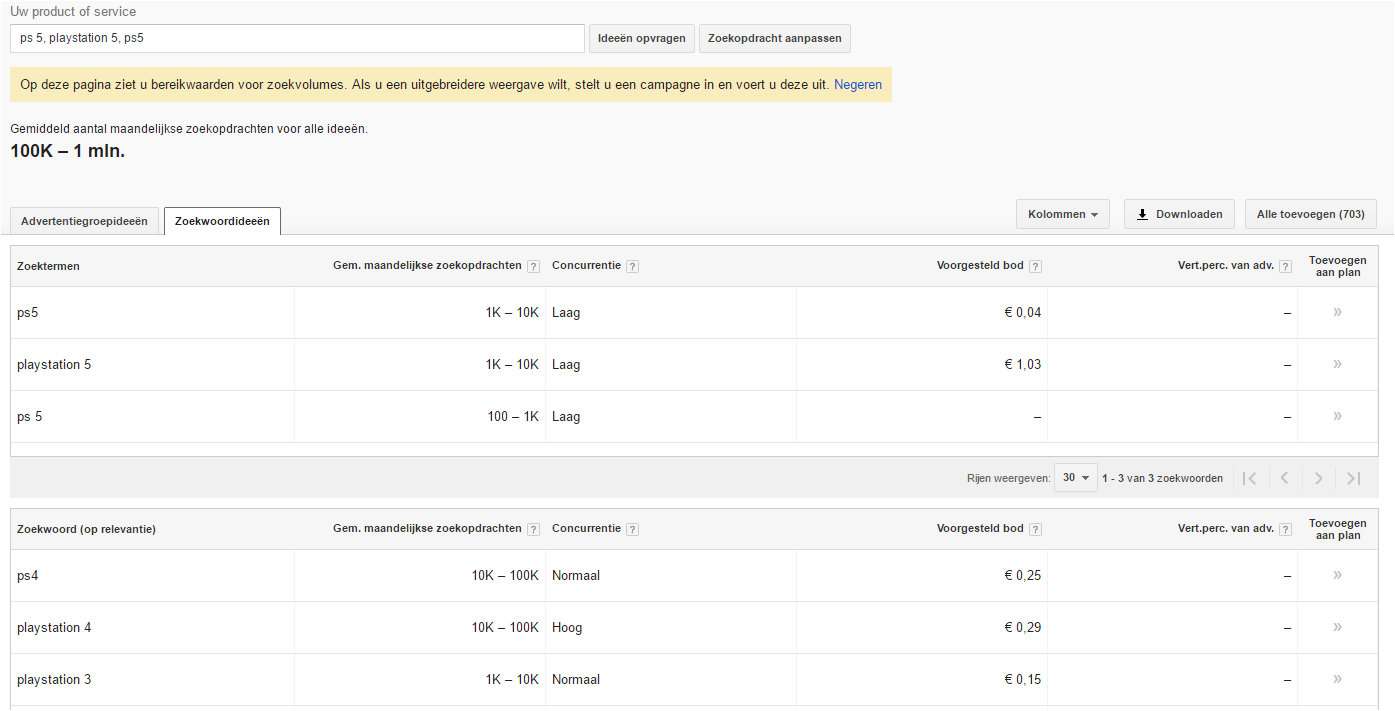Sort Zoekwoord table by Gem. maandelijkse zoekopdrachten
Screen dimensions: 1395x711
coord(427,528)
